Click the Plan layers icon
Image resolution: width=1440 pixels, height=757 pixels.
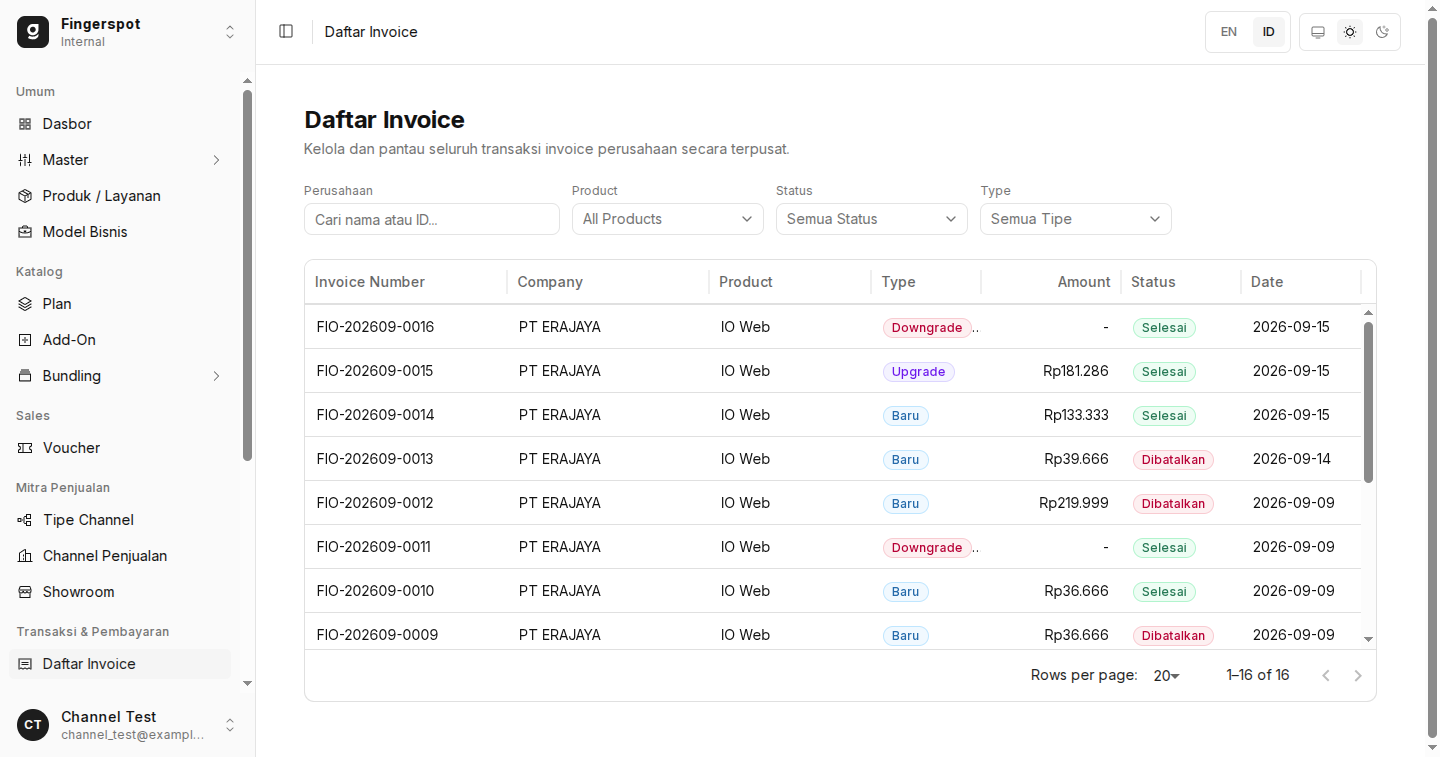pyautogui.click(x=25, y=304)
